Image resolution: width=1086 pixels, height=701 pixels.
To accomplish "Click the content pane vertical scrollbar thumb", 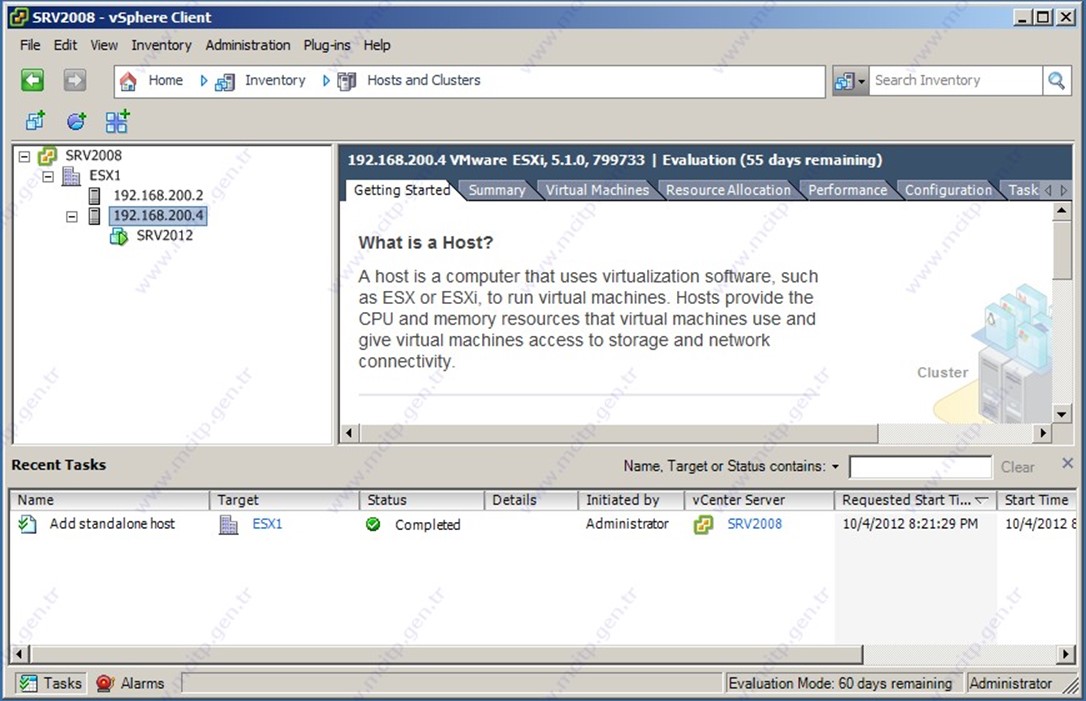I will coord(1062,250).
